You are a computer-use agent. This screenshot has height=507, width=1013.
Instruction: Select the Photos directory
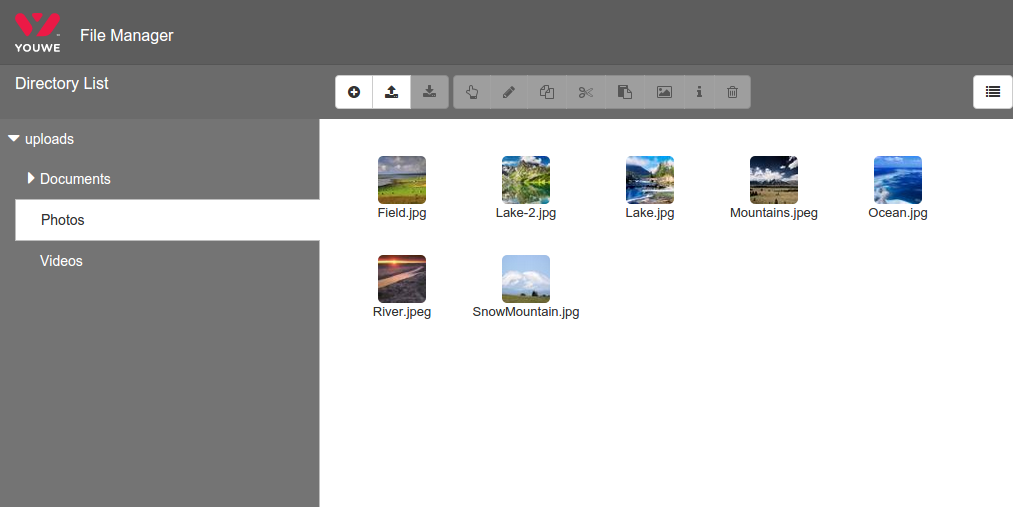tap(167, 220)
